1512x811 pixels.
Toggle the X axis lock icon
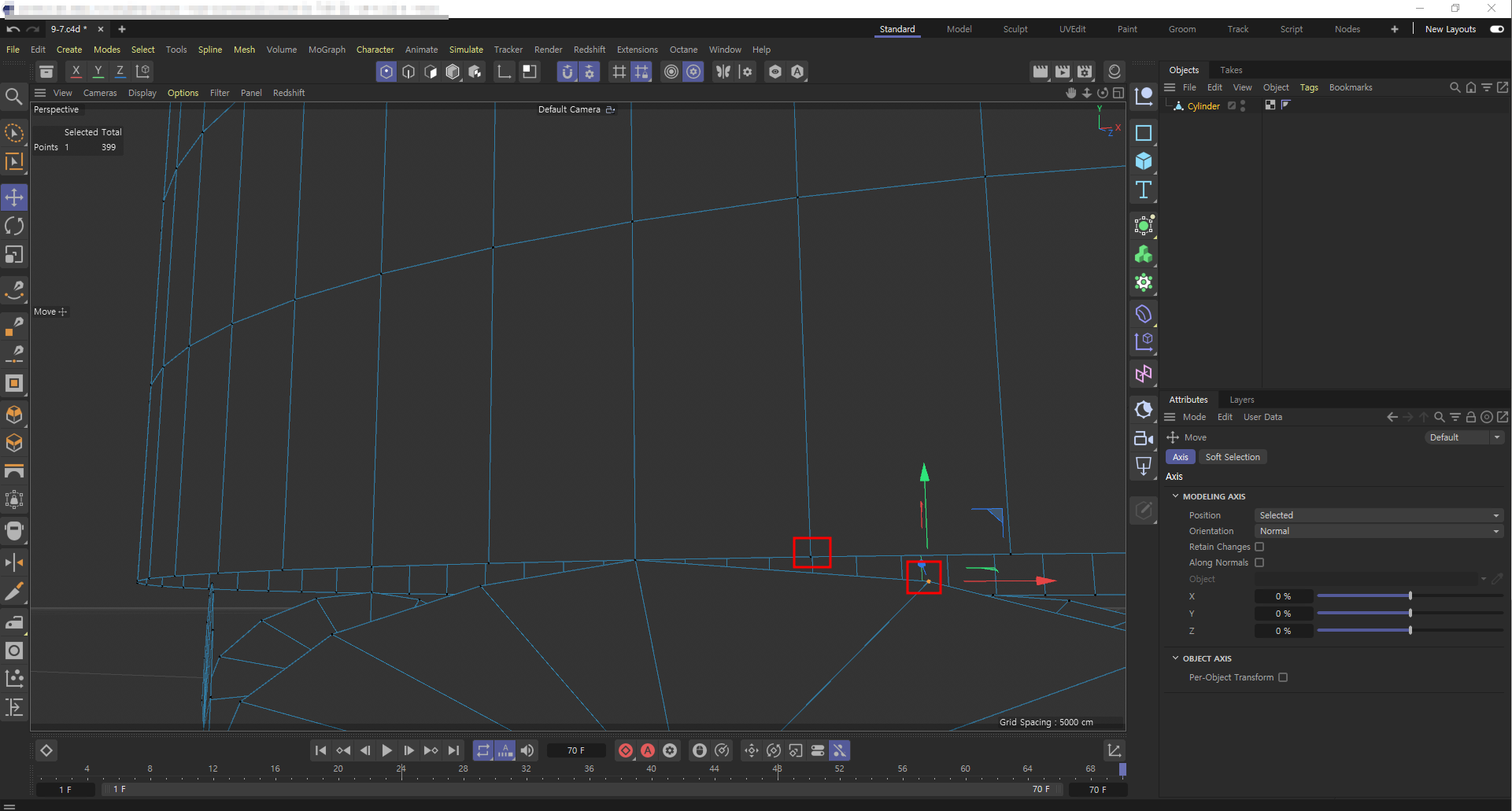click(76, 72)
